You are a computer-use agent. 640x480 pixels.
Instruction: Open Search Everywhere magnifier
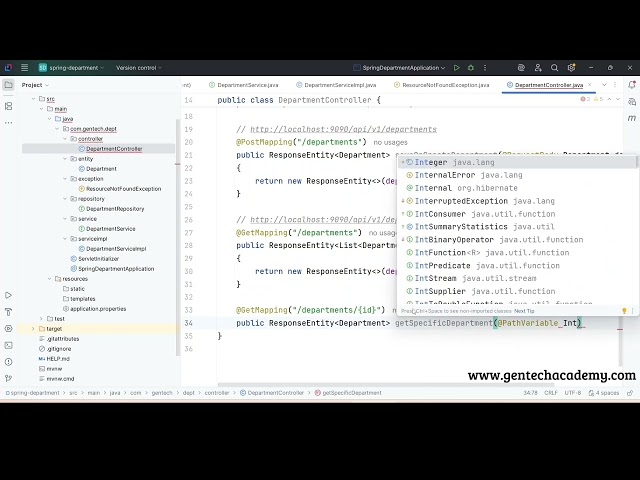click(554, 68)
